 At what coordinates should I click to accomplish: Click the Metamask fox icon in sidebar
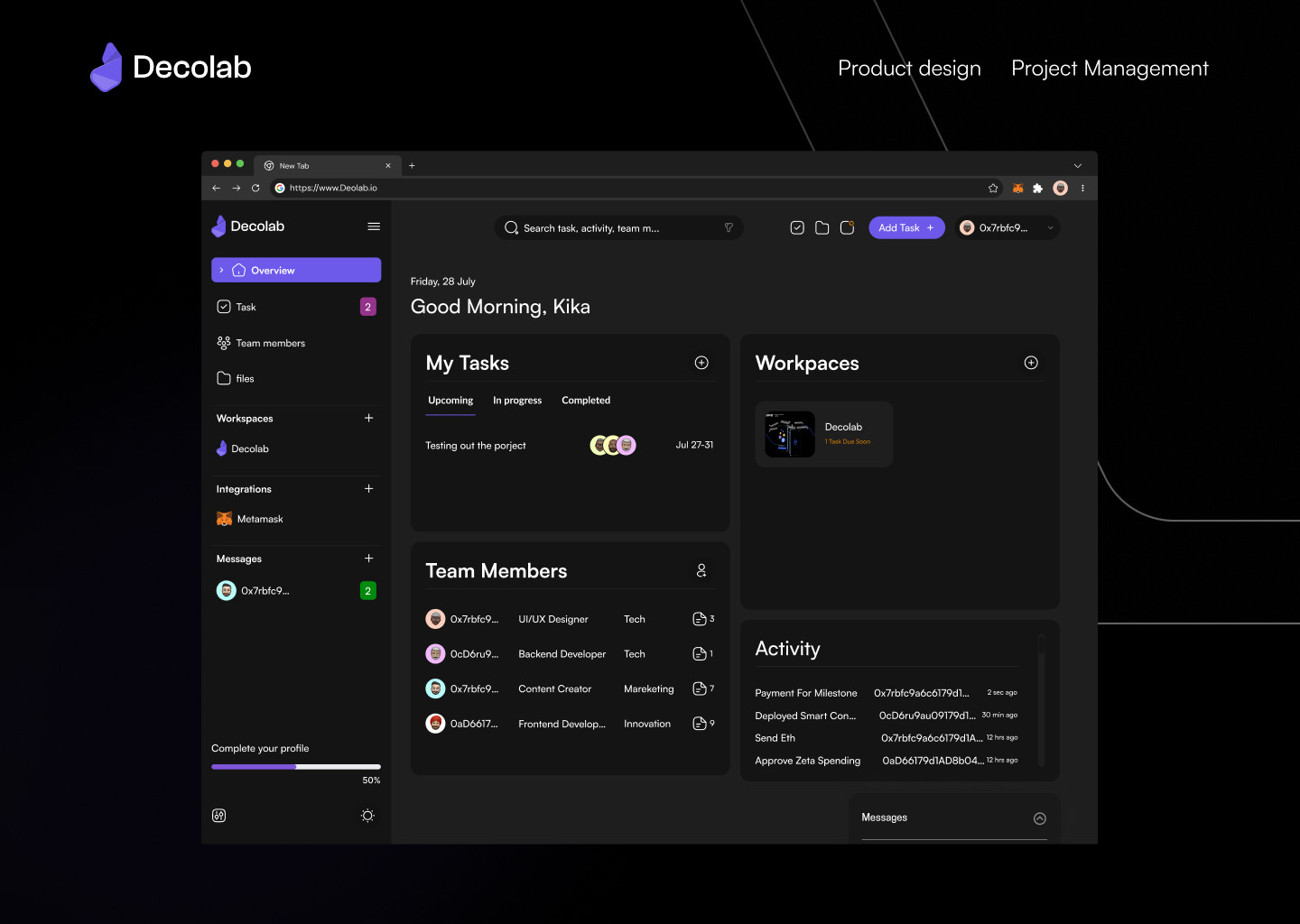(x=224, y=519)
